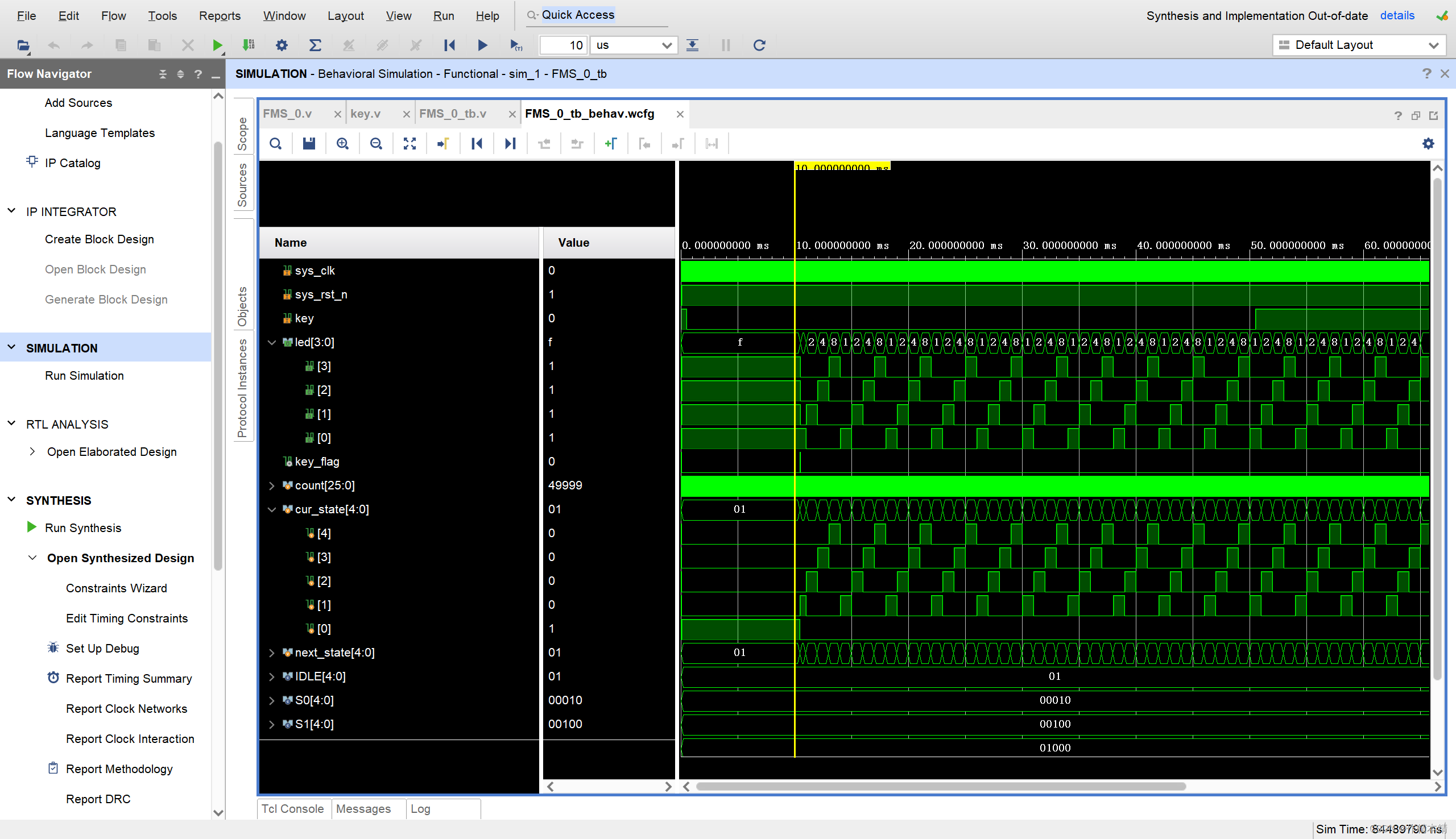
Task: Collapse the led[3:0] signal group
Action: pos(271,342)
